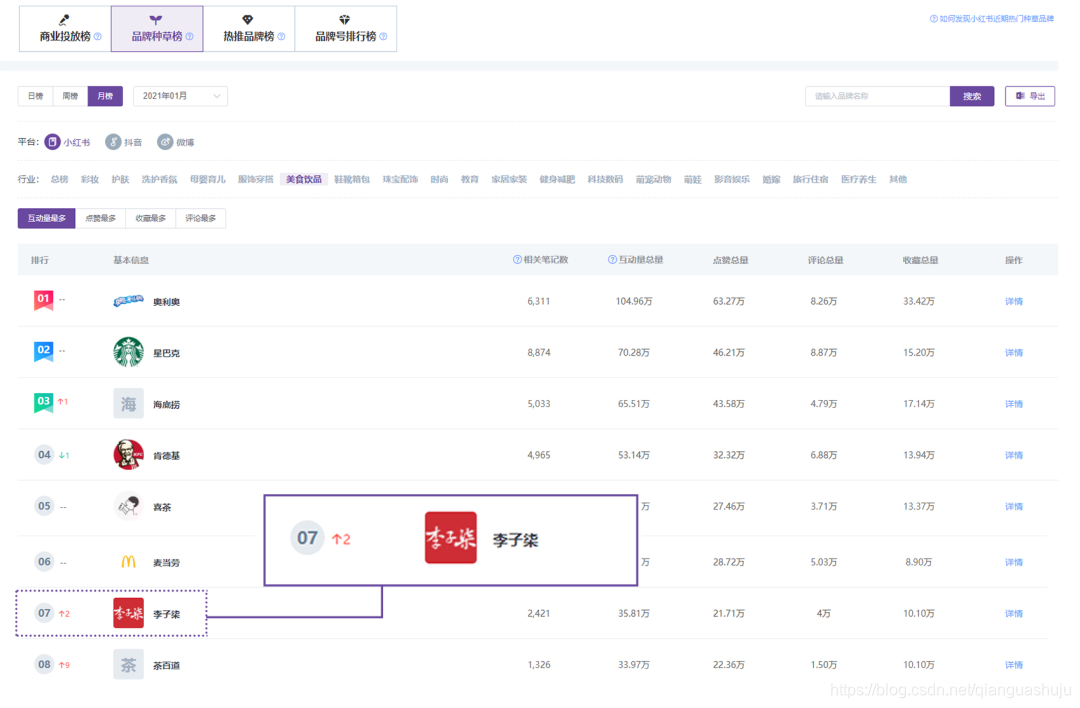Screen dimensions: 1080x708
Task: Select 旅行住宿 industry filter
Action: pos(810,179)
